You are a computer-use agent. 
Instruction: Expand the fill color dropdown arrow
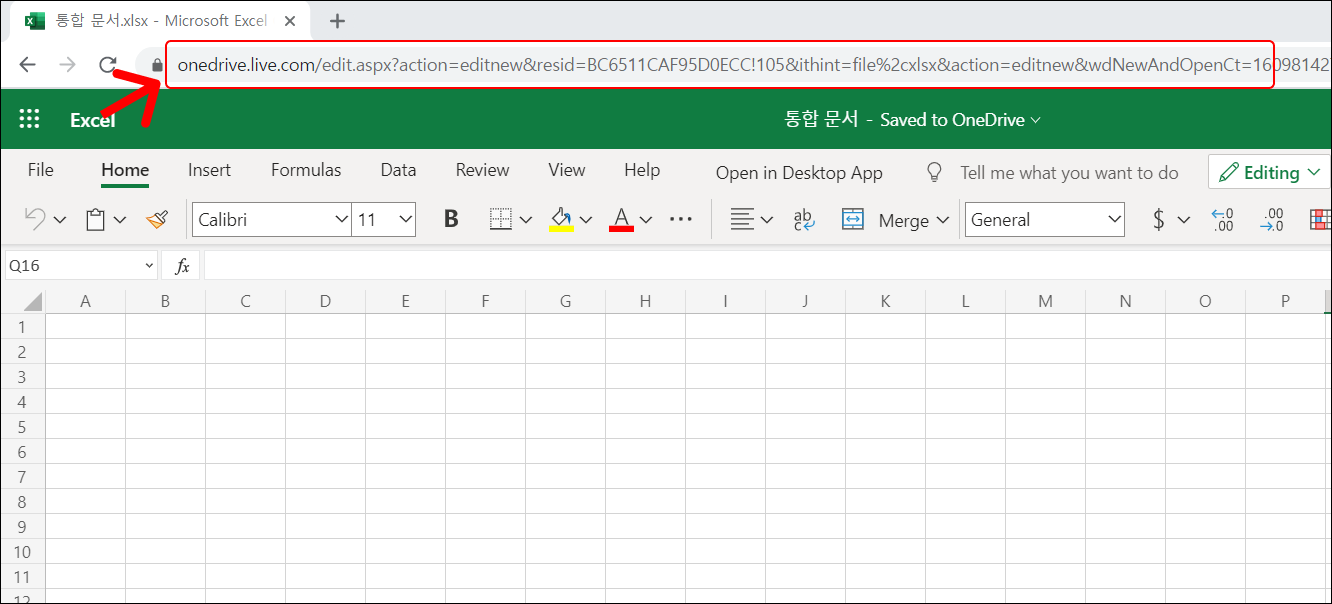click(x=586, y=220)
